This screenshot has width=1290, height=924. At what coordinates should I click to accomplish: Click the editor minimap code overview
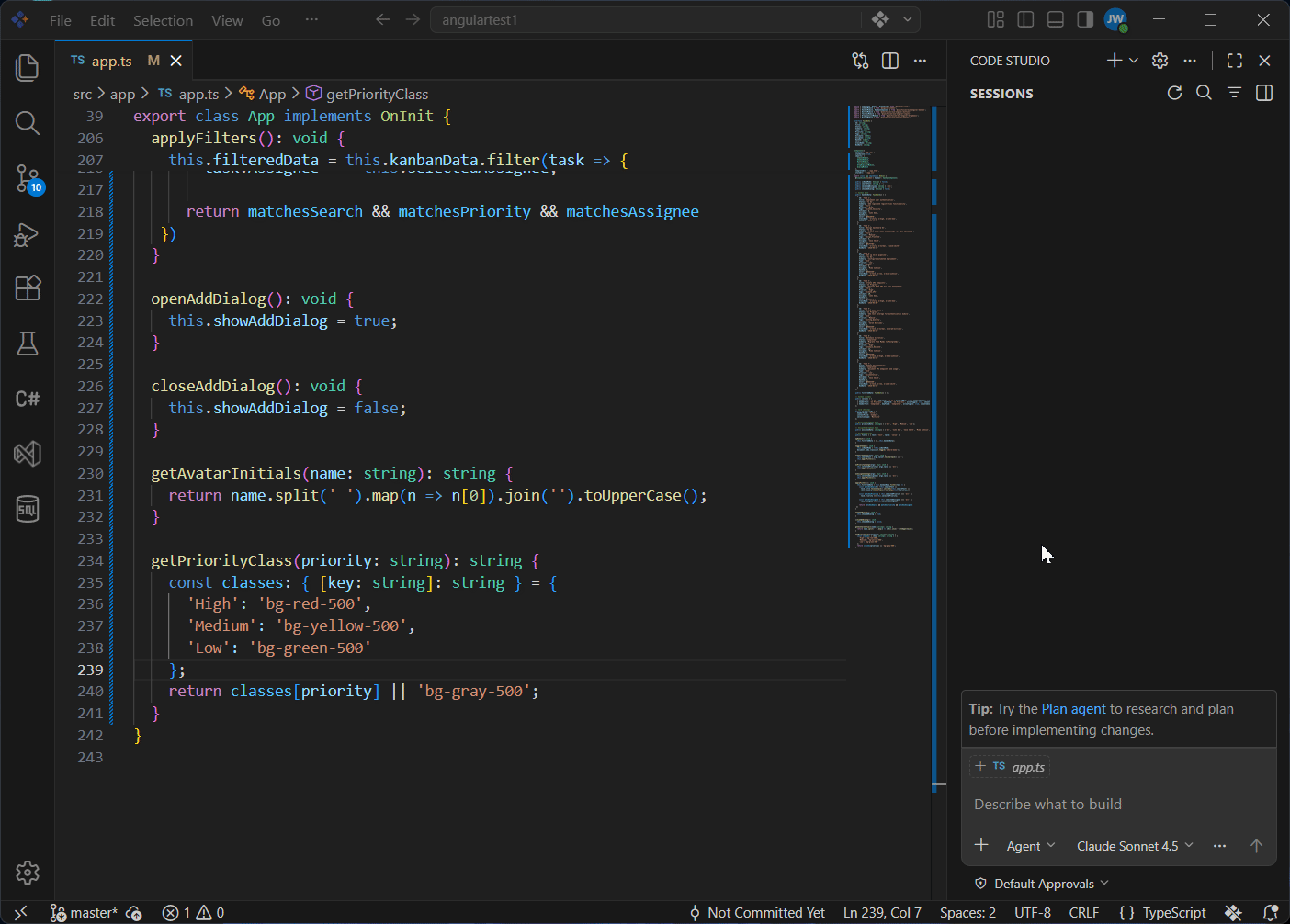pyautogui.click(x=889, y=327)
